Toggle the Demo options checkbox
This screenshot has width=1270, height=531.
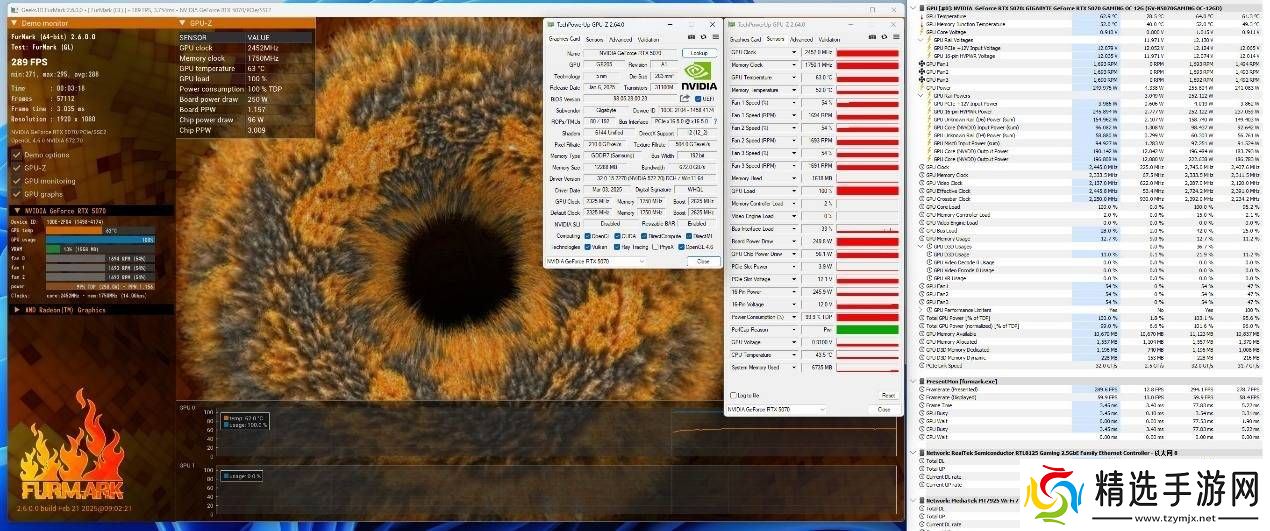[17, 155]
